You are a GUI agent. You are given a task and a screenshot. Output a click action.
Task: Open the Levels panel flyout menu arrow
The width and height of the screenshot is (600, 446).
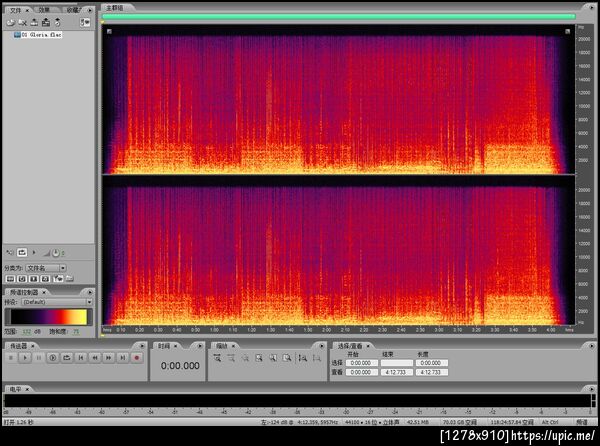pos(592,389)
